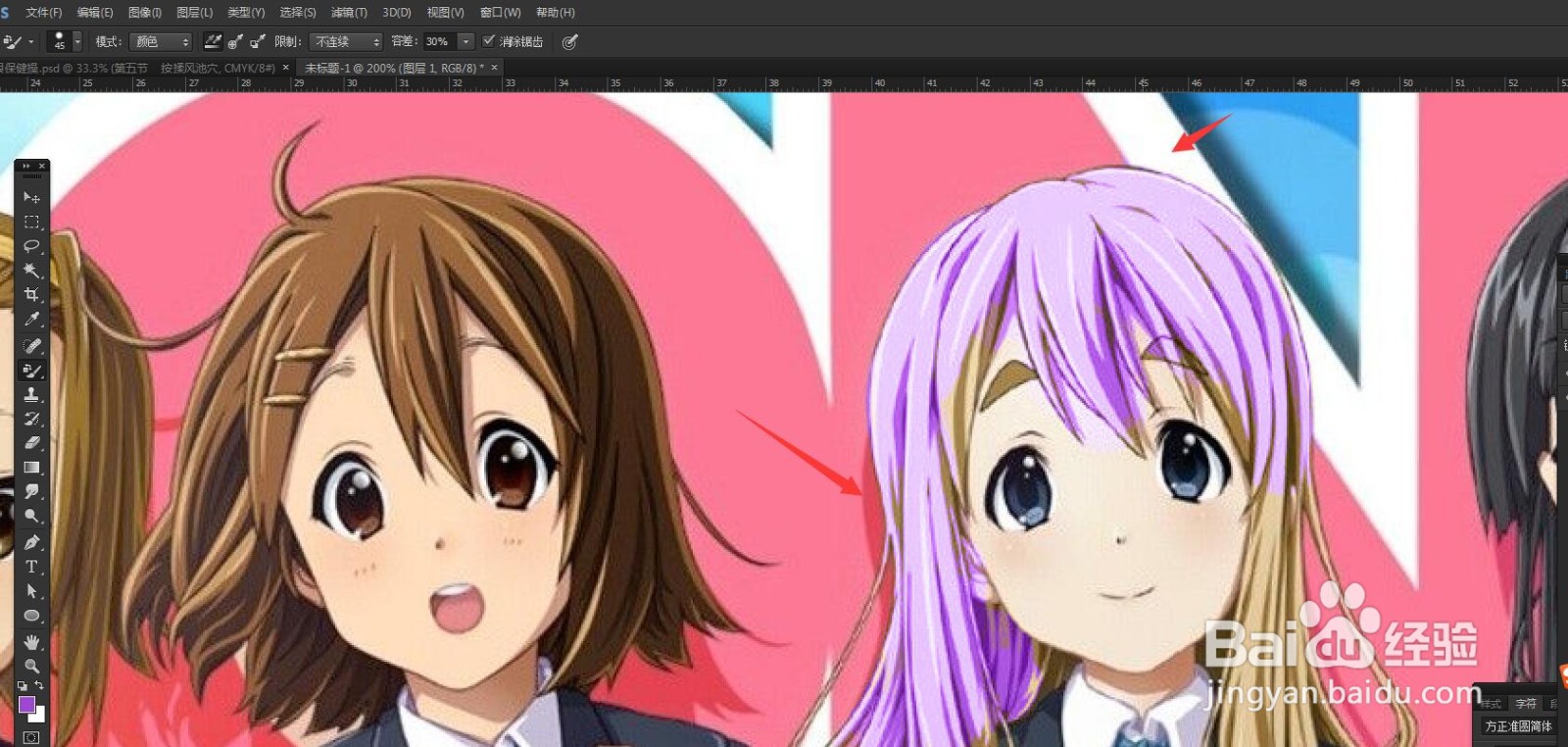Open the 字符 panel tab
The height and width of the screenshot is (747, 1568).
[x=1526, y=704]
